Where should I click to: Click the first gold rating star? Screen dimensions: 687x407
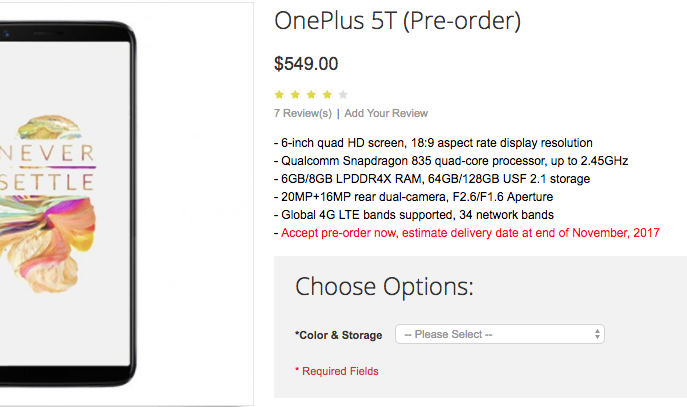[280, 95]
